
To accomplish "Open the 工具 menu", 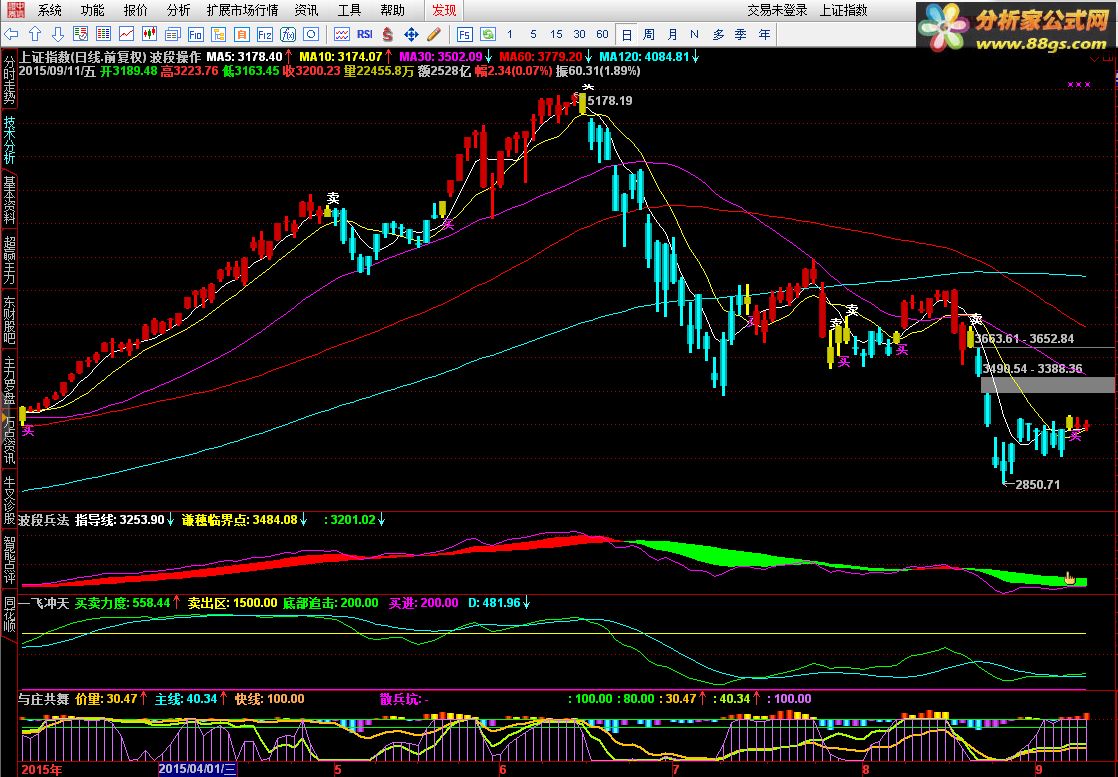I will [349, 10].
